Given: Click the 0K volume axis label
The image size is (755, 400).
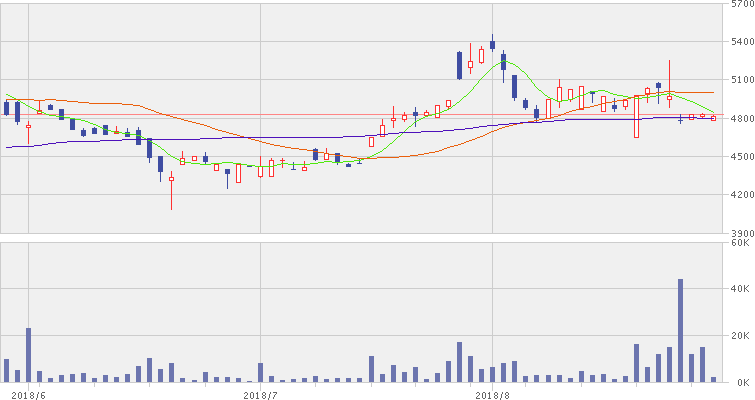Looking at the screenshot, I should (x=741, y=382).
